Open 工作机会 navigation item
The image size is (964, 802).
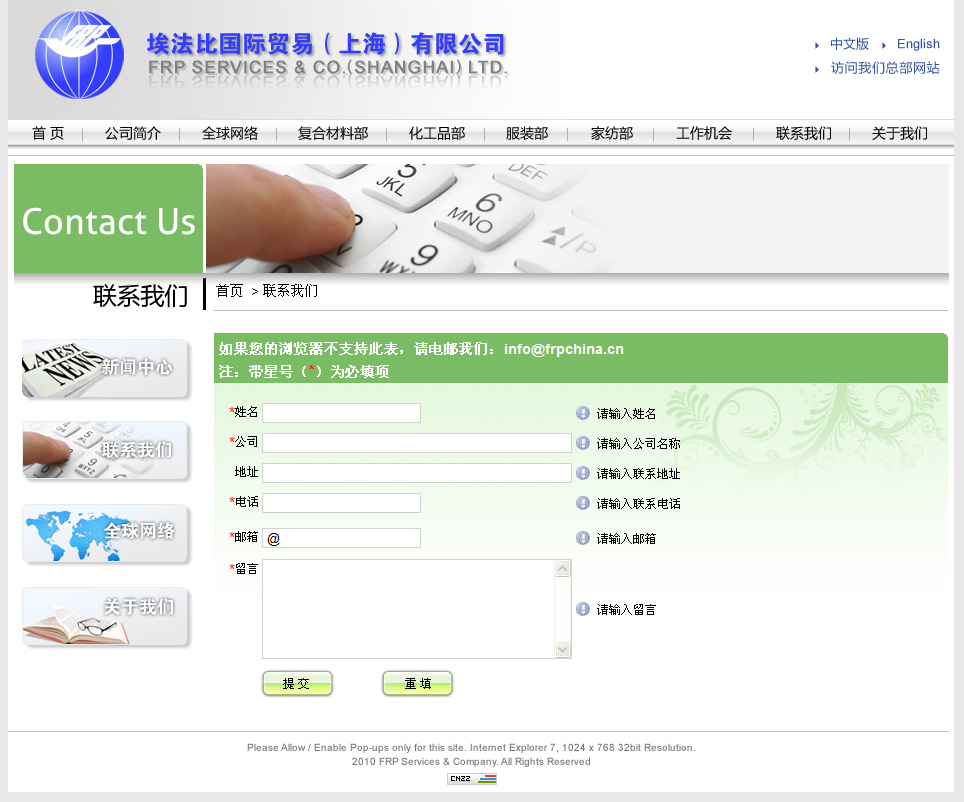(x=704, y=133)
